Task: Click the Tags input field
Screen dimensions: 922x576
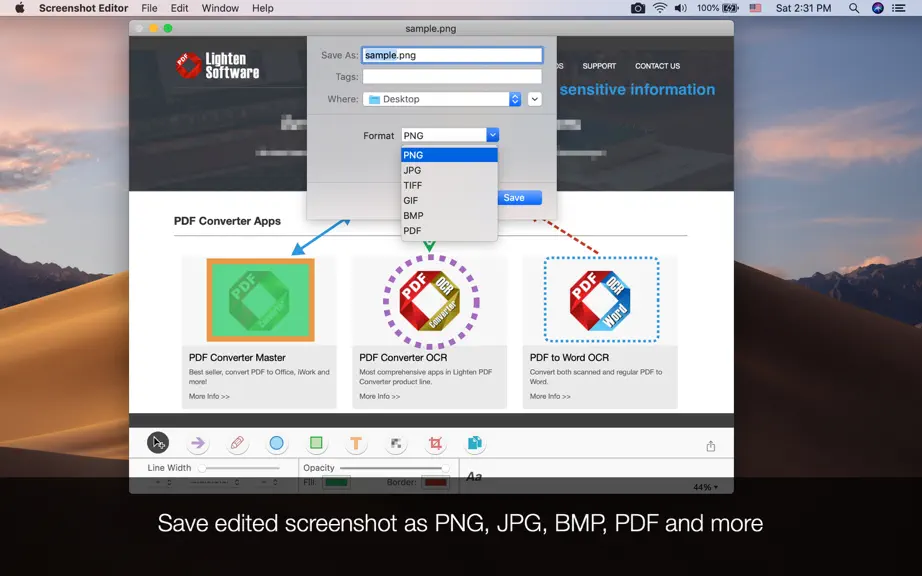Action: [452, 77]
